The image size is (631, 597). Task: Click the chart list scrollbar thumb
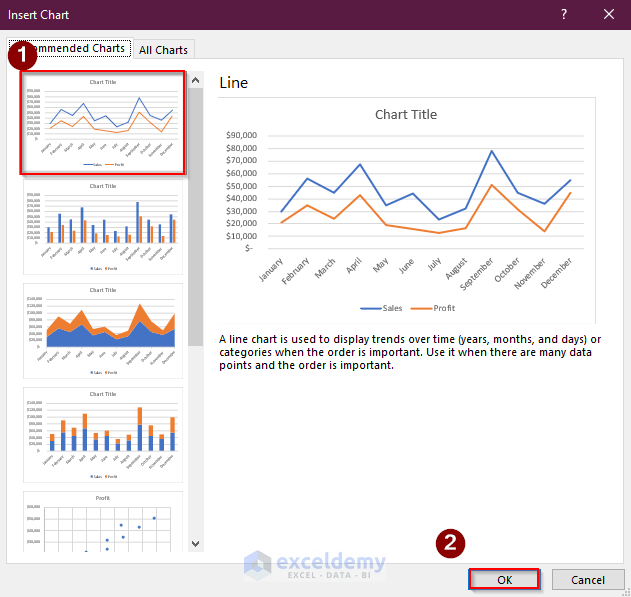(196, 217)
